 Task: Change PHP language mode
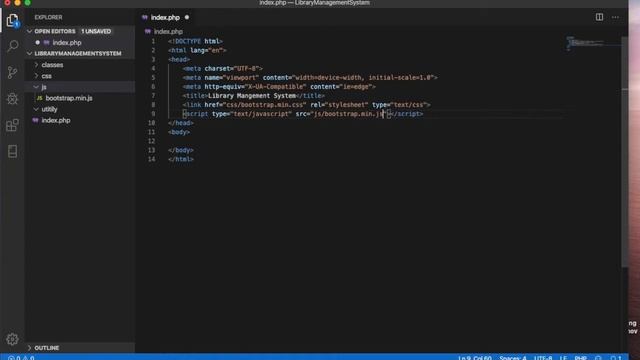point(580,358)
